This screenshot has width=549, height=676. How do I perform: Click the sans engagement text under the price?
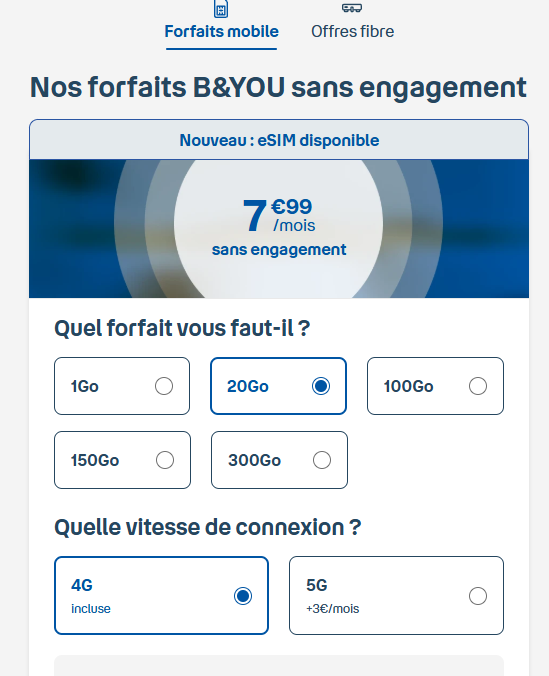coord(279,250)
